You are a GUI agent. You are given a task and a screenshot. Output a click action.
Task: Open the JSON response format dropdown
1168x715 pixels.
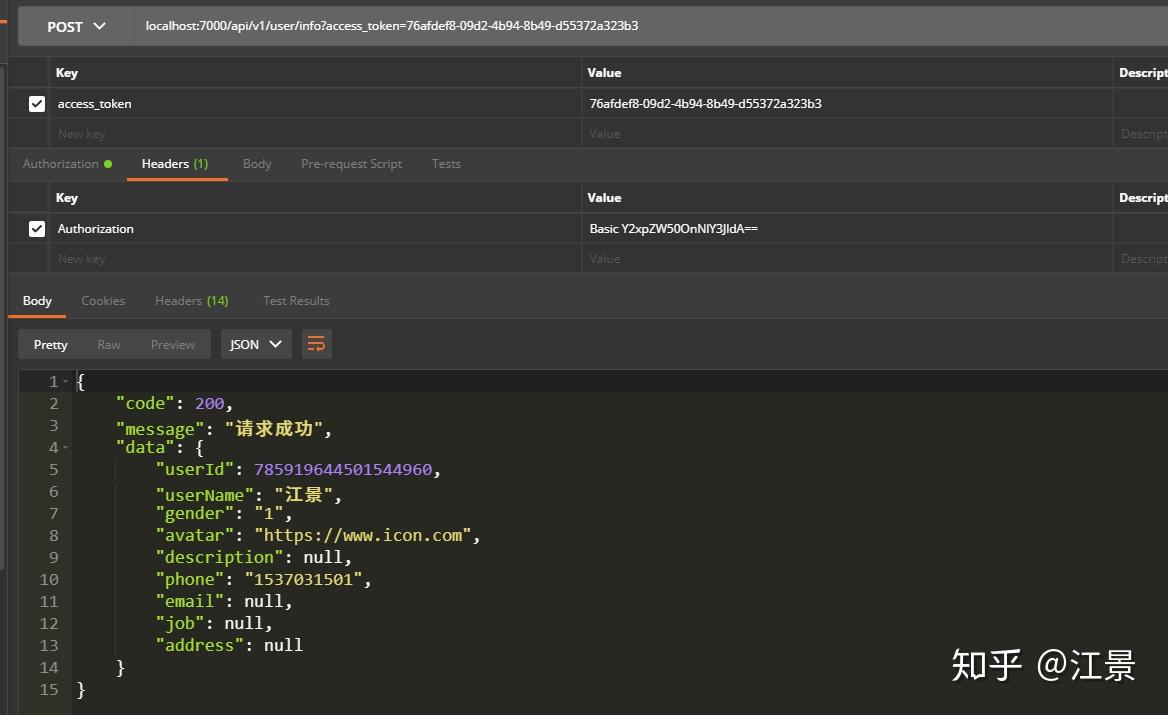tap(255, 343)
